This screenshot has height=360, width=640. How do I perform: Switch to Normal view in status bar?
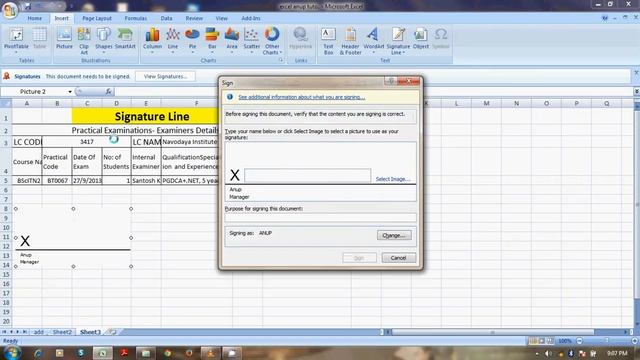533,341
